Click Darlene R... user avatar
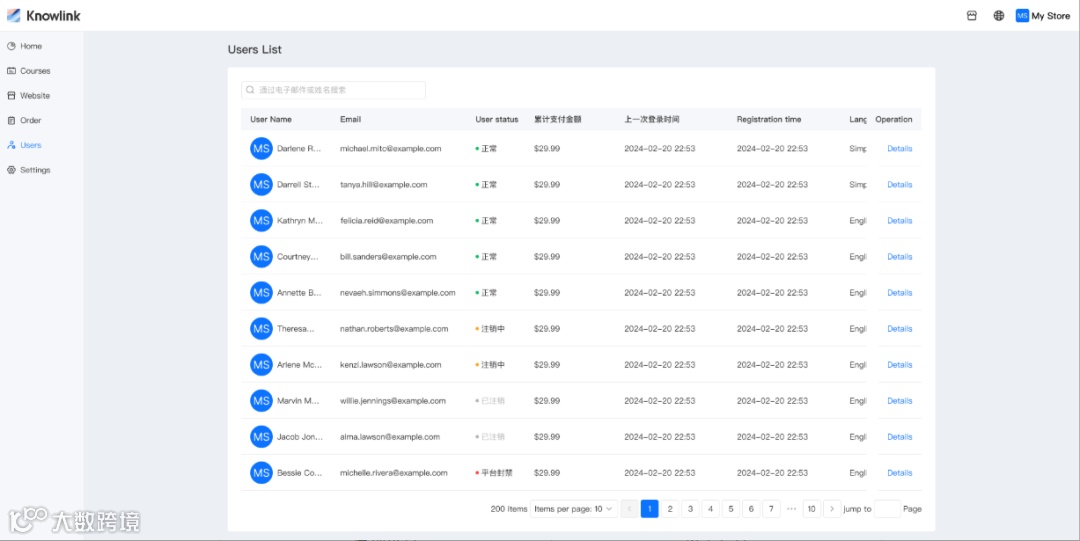The width and height of the screenshot is (1080, 541). click(261, 148)
